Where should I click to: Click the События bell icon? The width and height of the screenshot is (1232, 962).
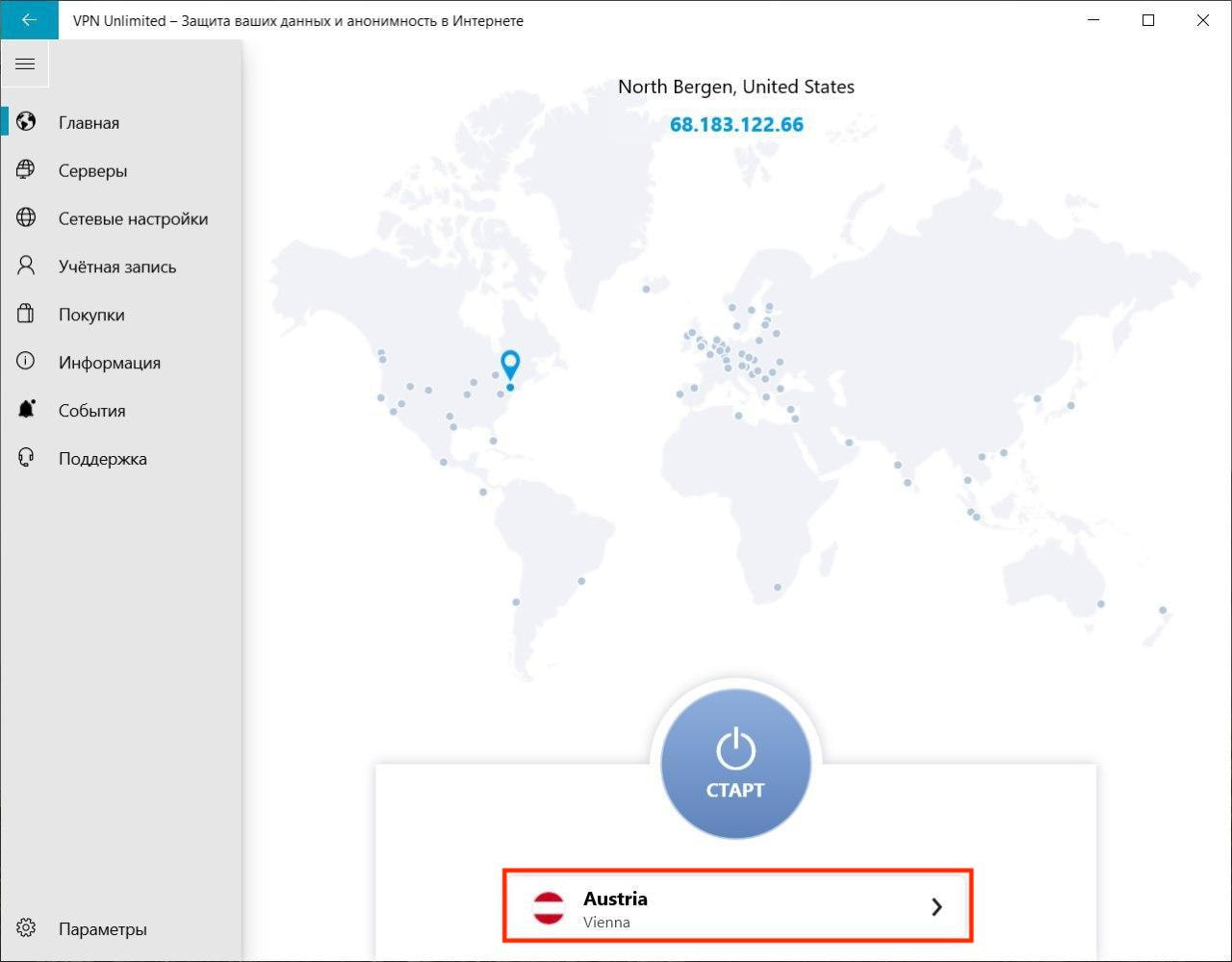pyautogui.click(x=26, y=410)
